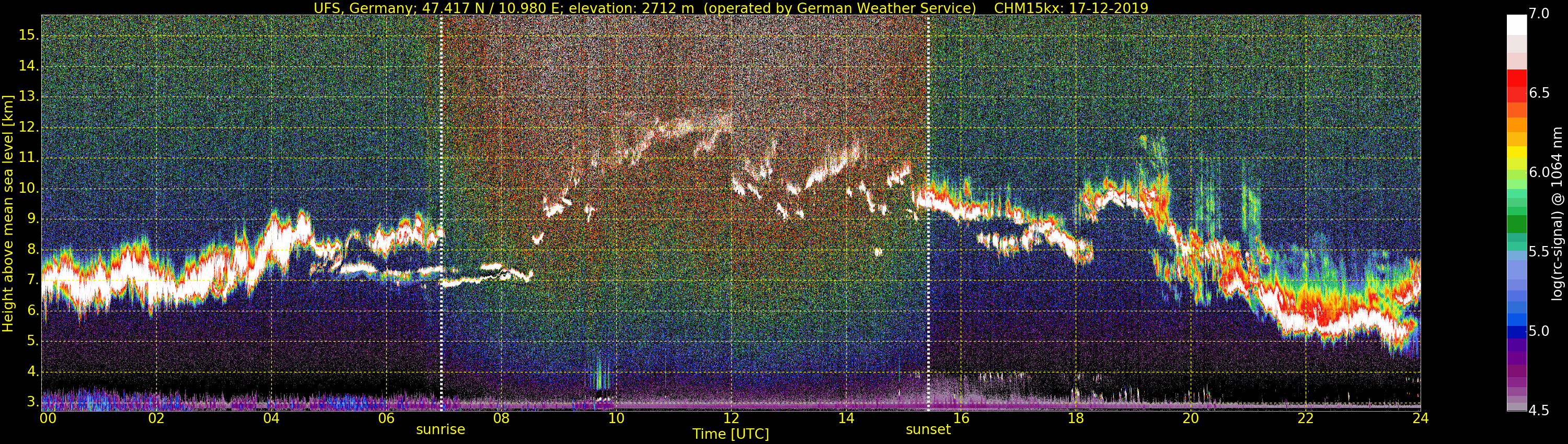Image resolution: width=1568 pixels, height=444 pixels.
Task: Click the 7.0 value on the colorbar
Action: 1539,14
